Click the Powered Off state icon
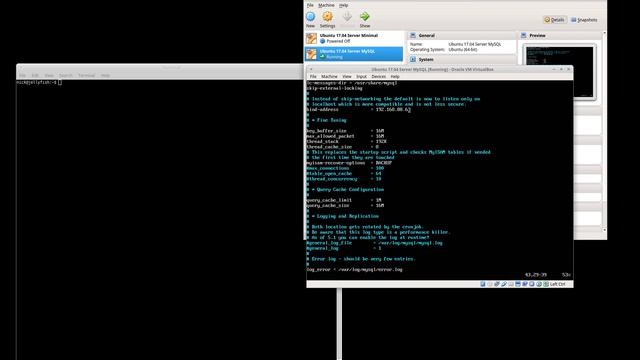640x360 pixels. click(322, 41)
